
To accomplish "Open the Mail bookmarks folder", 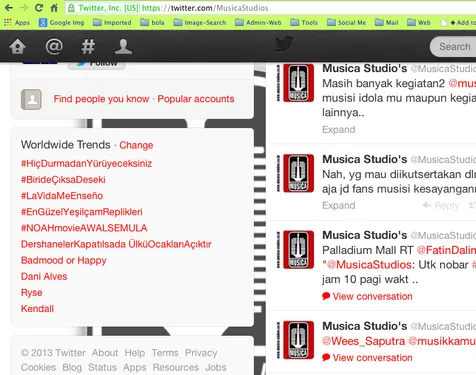I will tap(386, 22).
